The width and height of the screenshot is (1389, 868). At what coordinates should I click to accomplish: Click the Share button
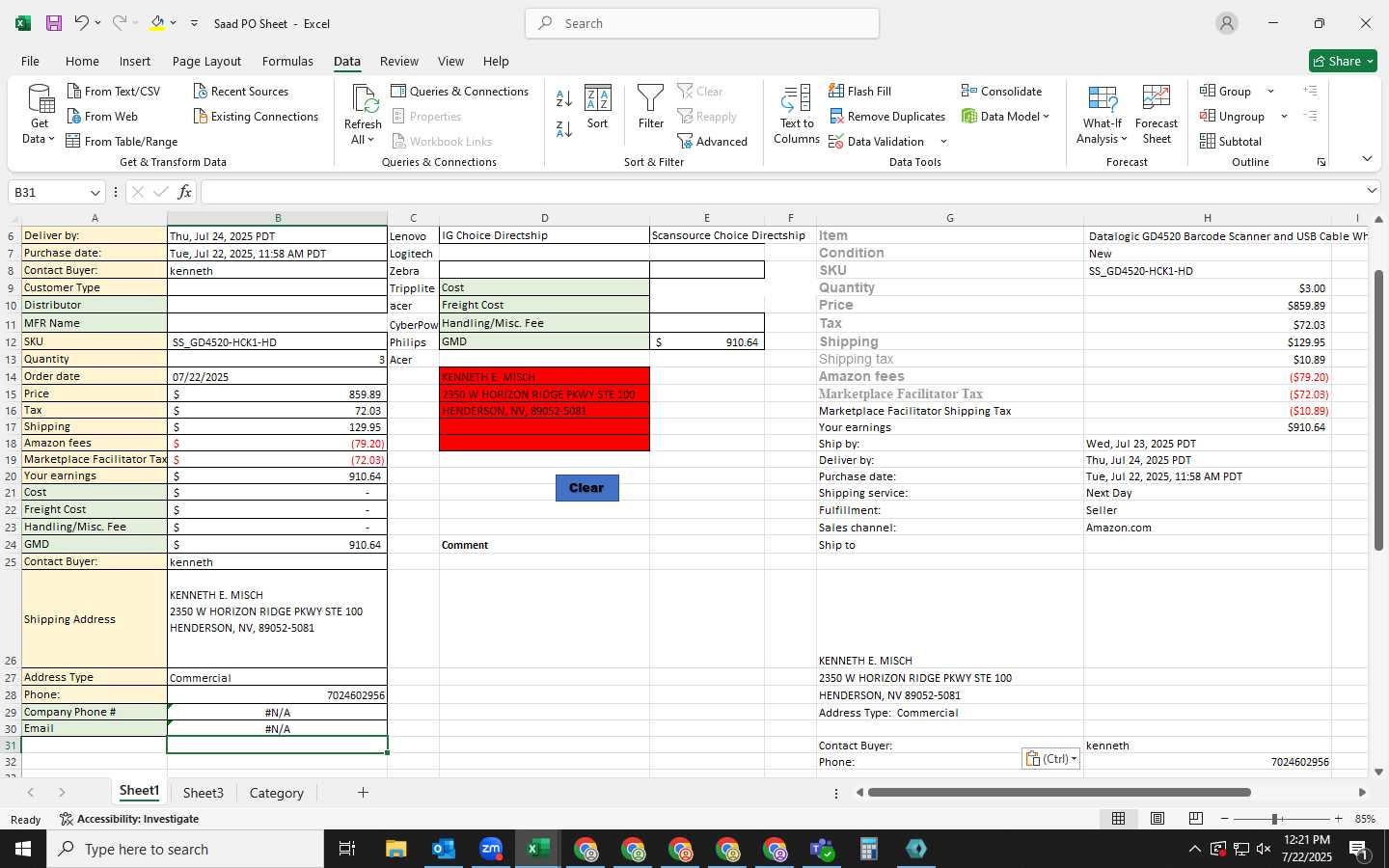point(1344,61)
